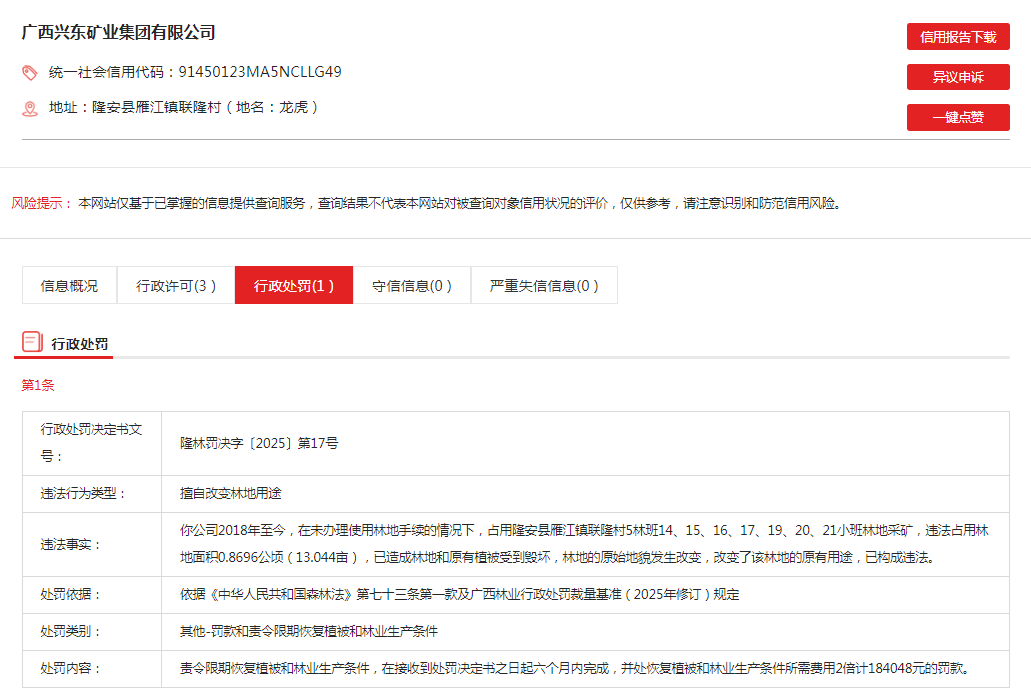Switch to the 行政许可(3) tab
The width and height of the screenshot is (1031, 688).
[176, 285]
